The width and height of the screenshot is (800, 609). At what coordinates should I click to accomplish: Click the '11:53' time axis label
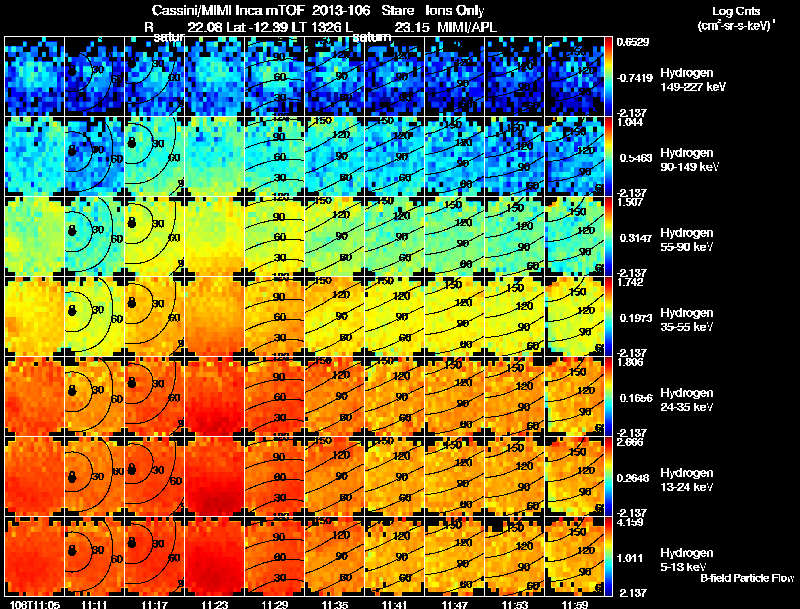[x=515, y=604]
